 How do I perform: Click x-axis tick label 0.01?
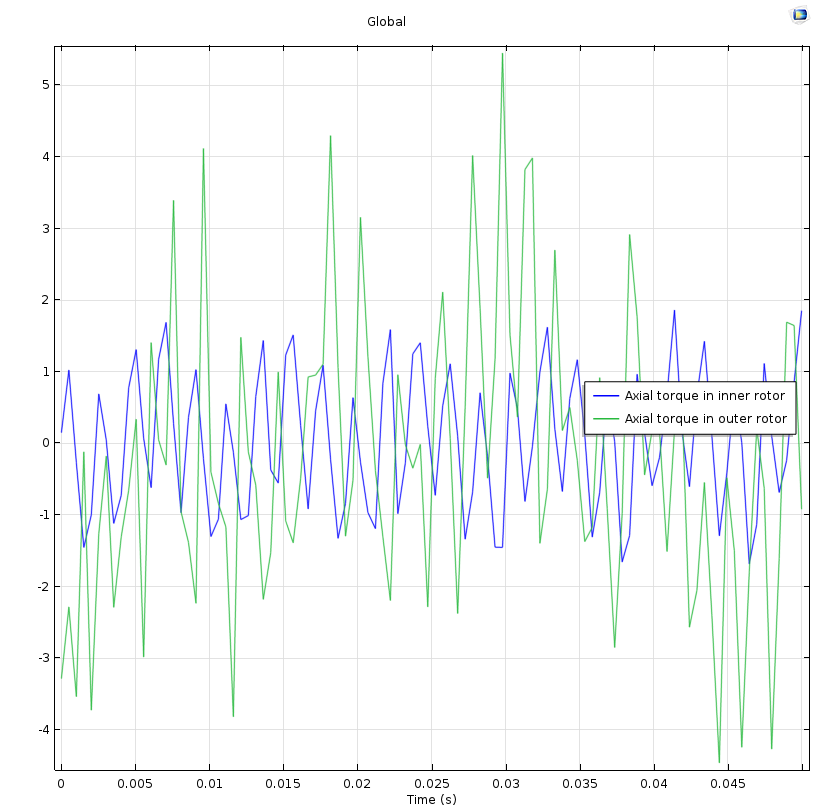(209, 784)
